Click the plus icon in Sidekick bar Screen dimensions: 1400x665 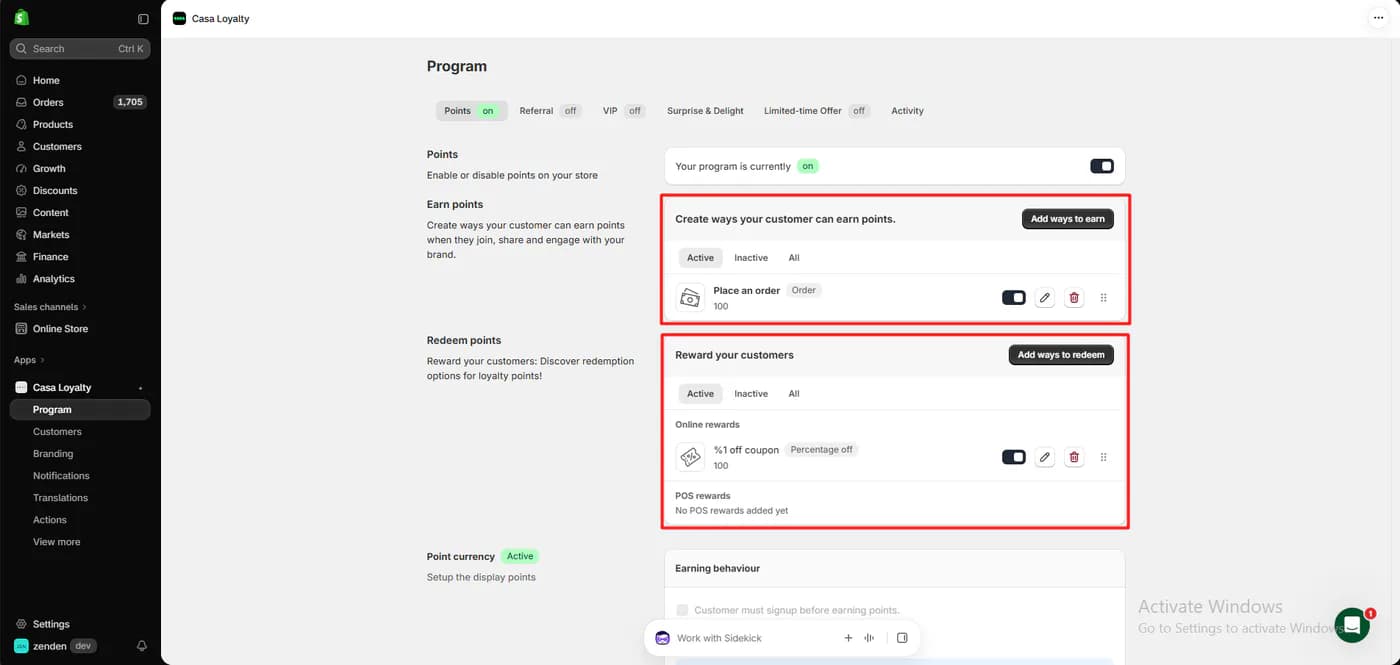point(848,638)
